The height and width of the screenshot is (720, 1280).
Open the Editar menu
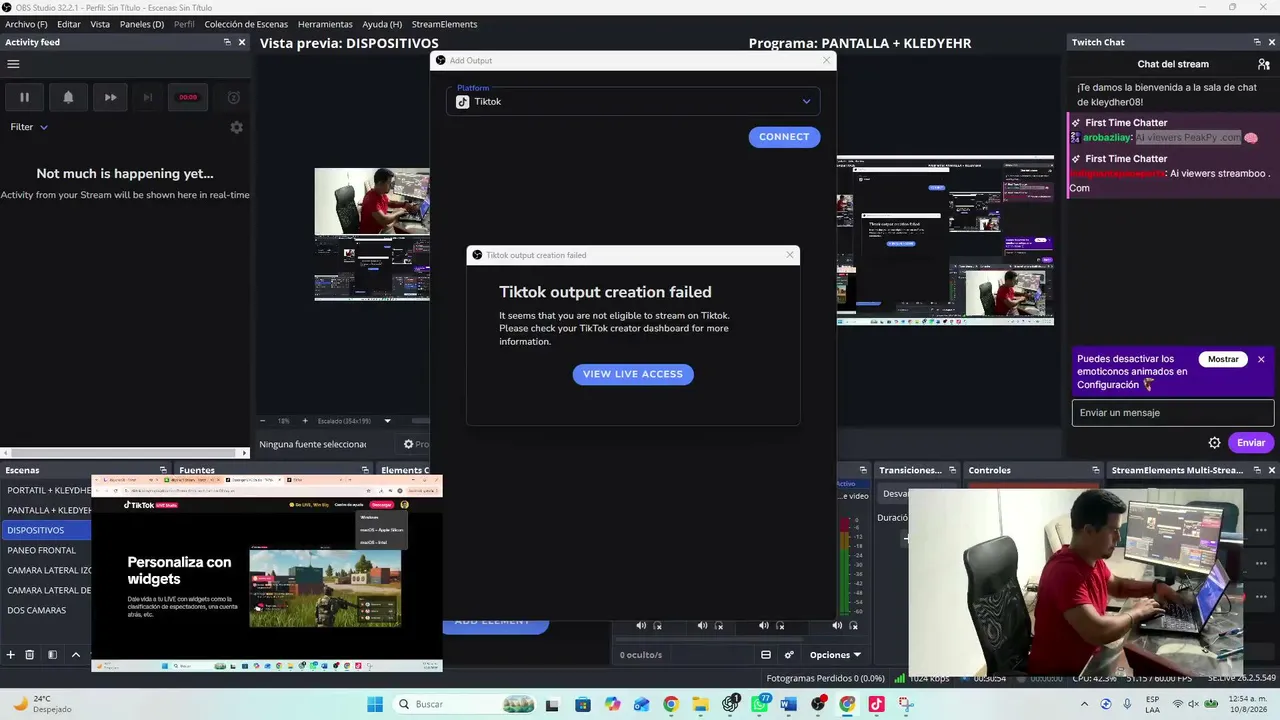(69, 24)
